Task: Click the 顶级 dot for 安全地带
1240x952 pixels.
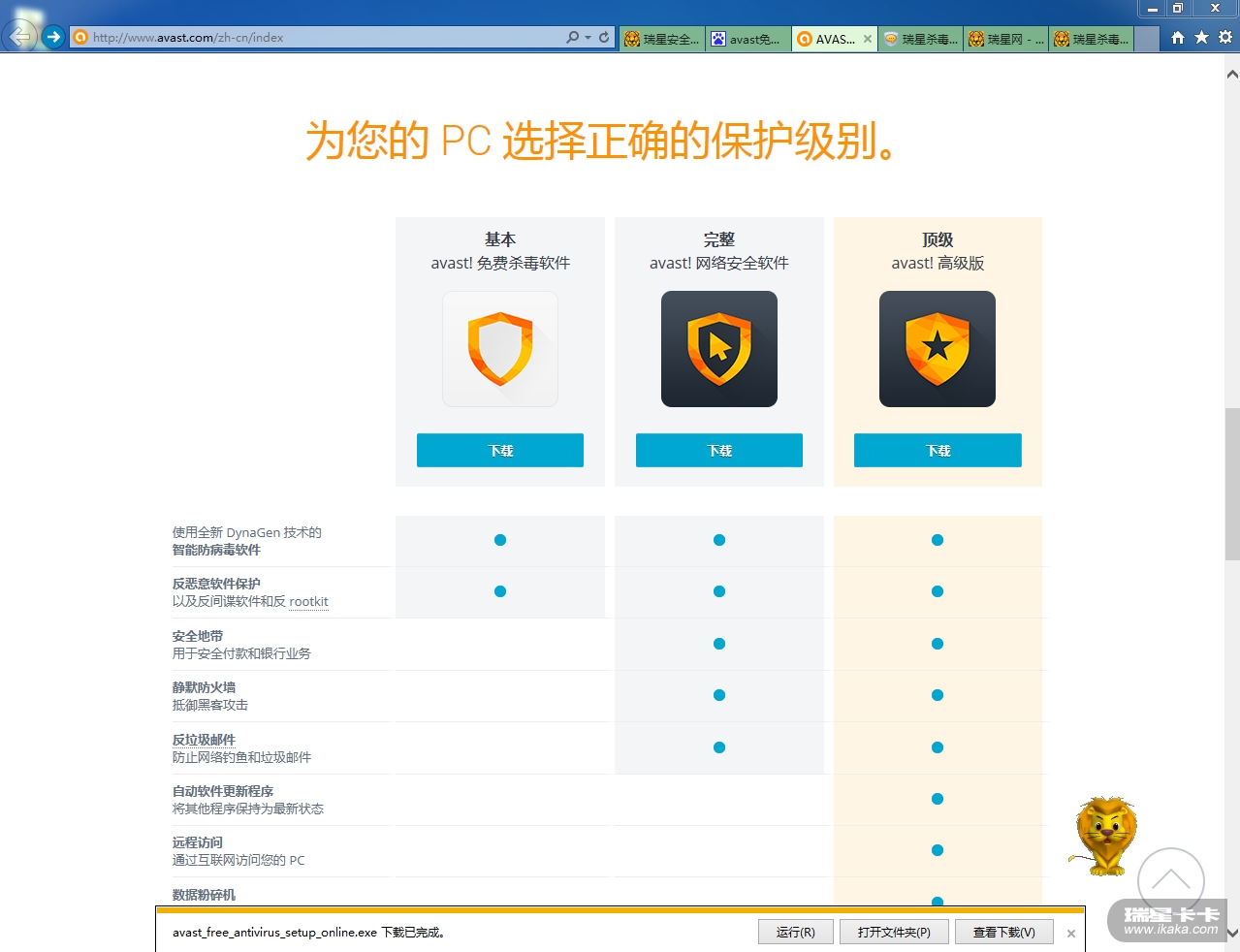Action: pyautogui.click(x=938, y=644)
